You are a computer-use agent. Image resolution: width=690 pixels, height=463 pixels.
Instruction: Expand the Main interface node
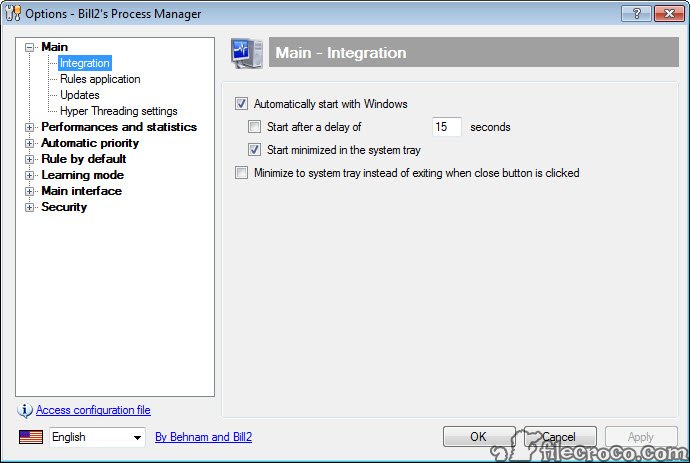click(x=29, y=191)
